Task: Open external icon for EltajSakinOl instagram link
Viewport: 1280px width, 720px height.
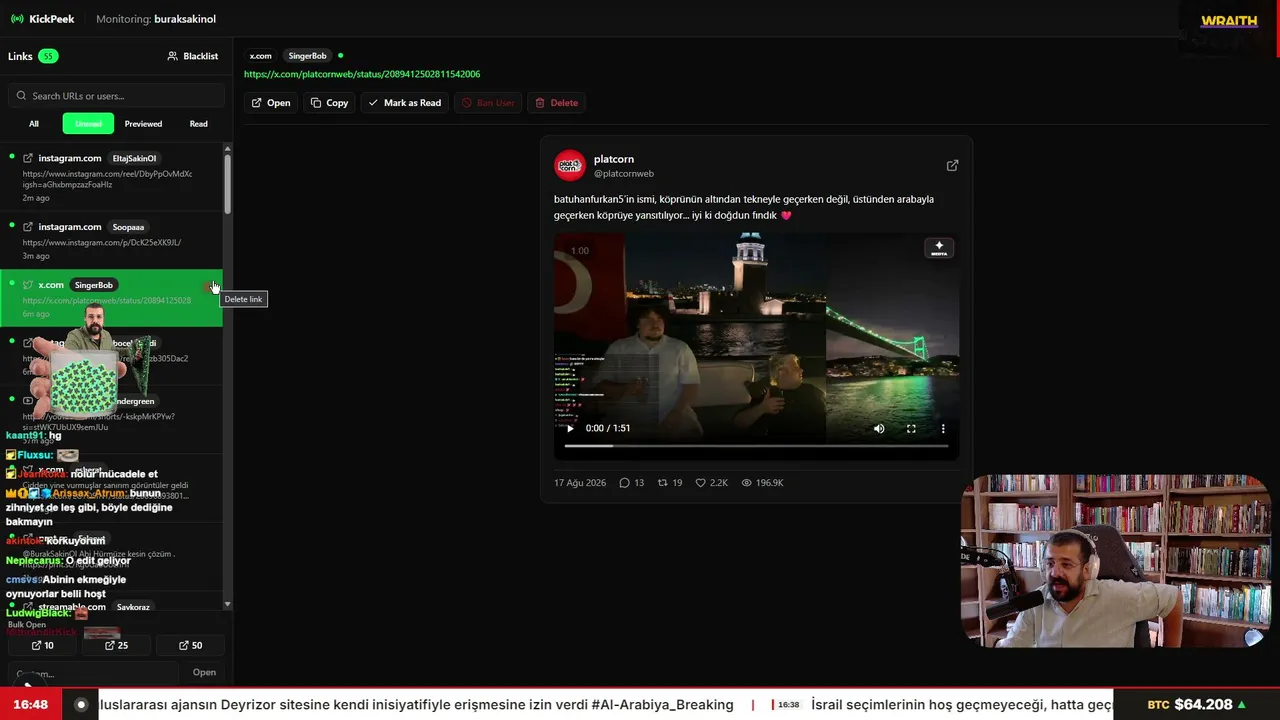Action: click(28, 158)
